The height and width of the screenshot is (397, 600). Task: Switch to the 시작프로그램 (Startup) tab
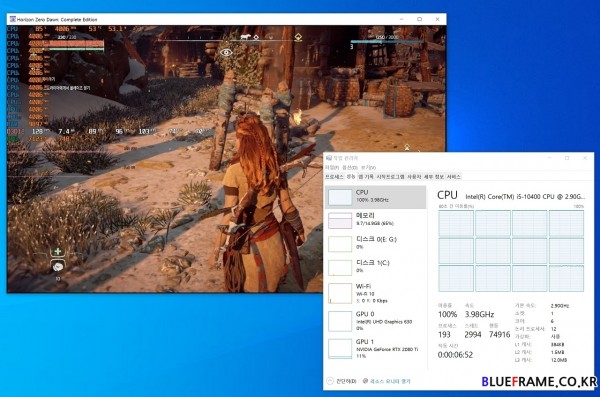[x=390, y=176]
